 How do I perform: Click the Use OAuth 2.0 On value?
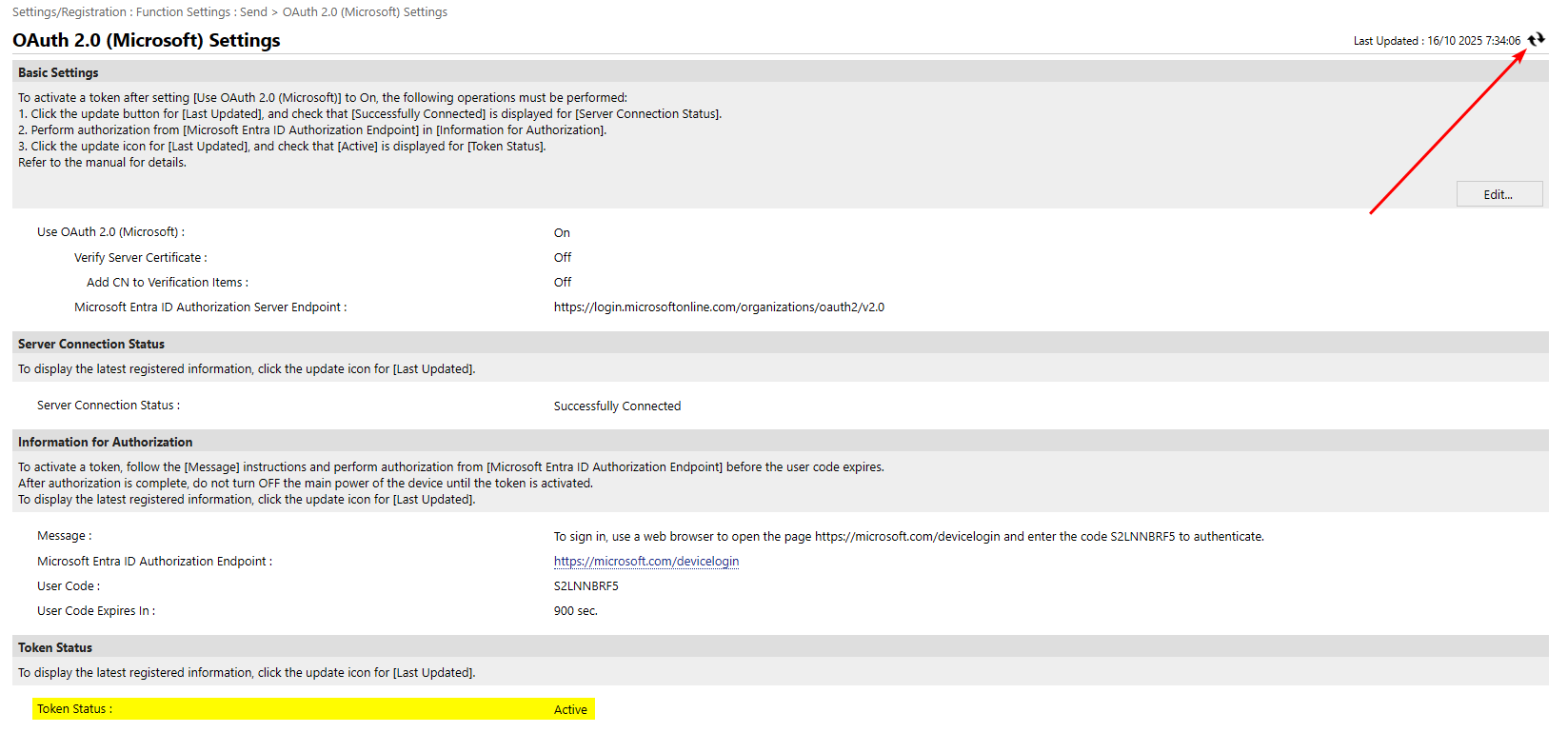click(x=562, y=233)
